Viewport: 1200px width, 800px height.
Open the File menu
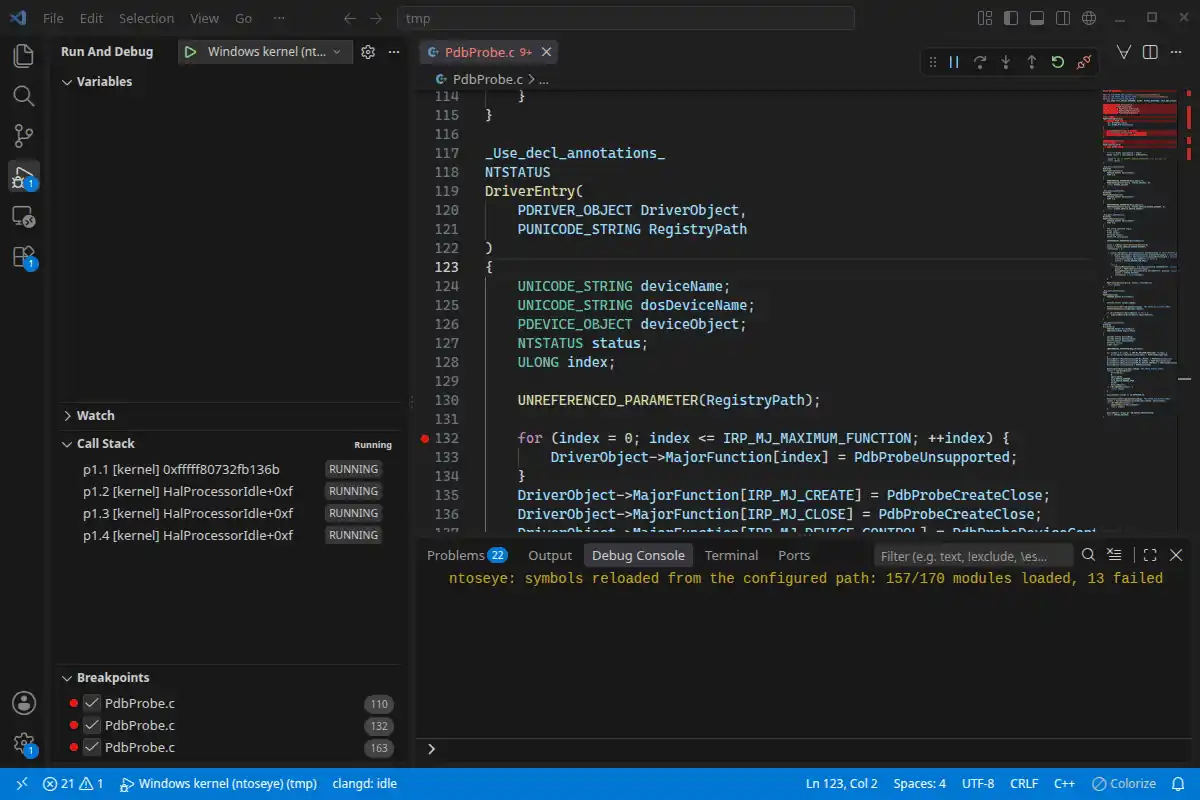coord(53,18)
